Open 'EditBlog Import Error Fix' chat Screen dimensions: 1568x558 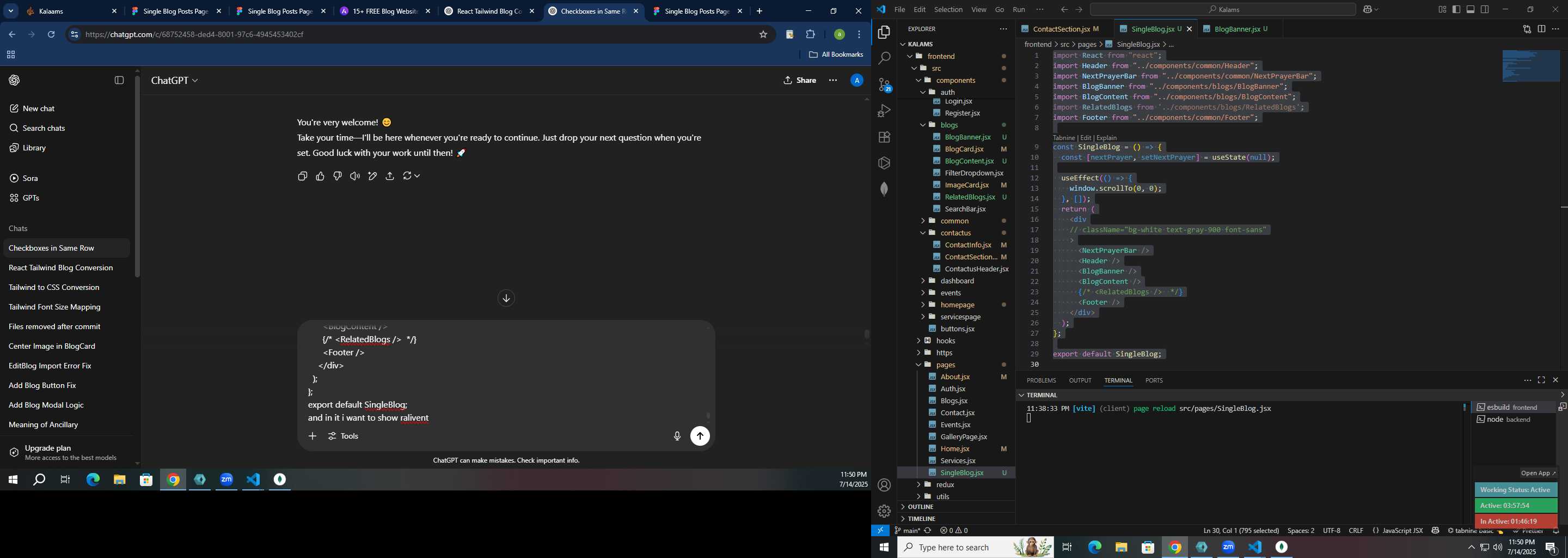[50, 366]
